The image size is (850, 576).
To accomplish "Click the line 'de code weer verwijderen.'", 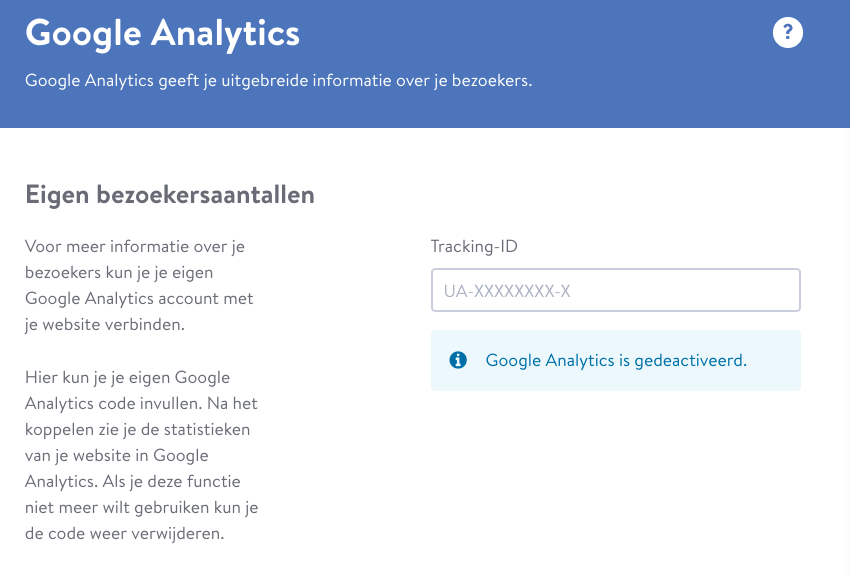I will (125, 534).
